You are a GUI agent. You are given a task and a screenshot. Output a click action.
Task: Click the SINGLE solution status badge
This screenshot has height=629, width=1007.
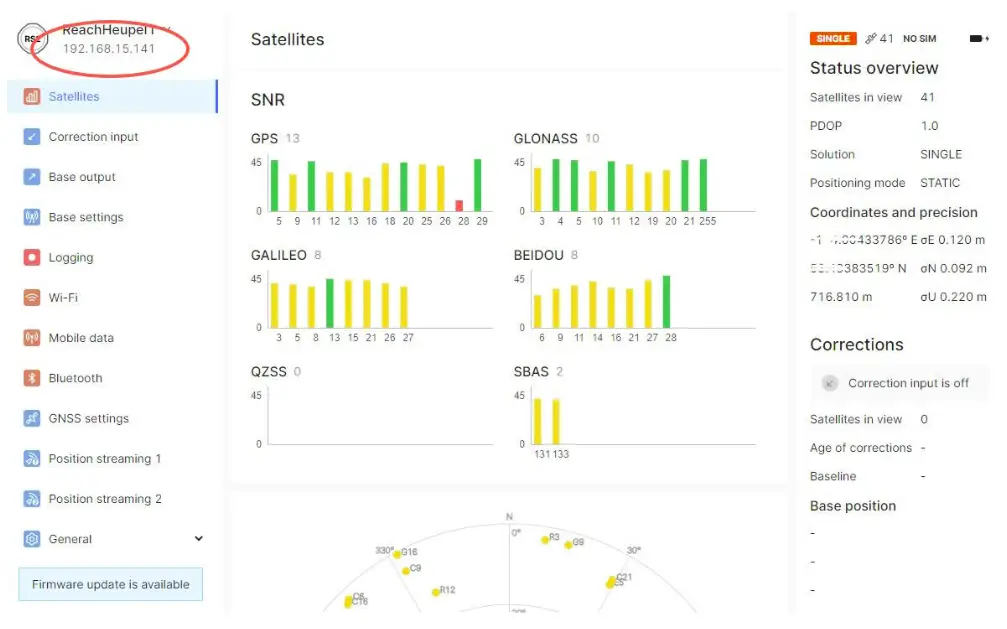pos(833,39)
